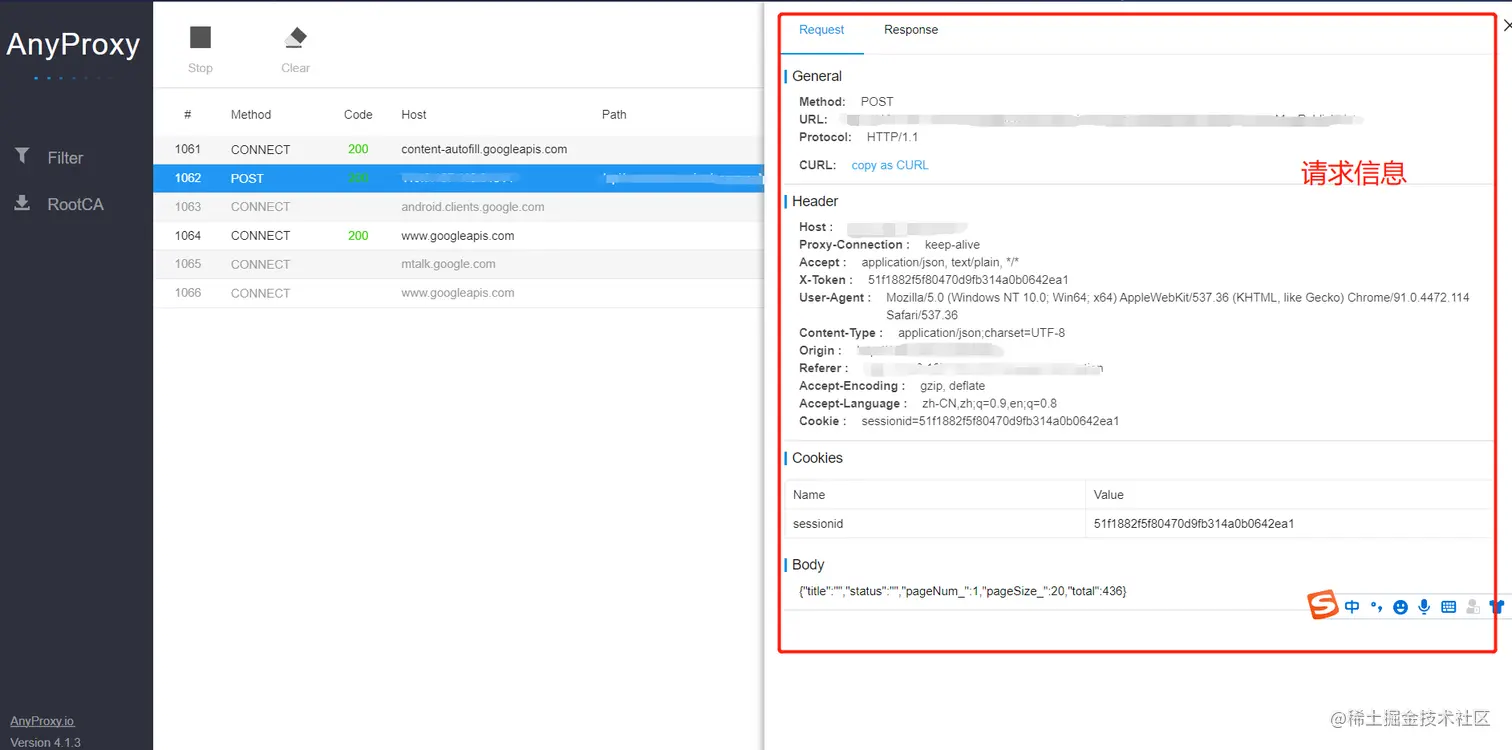Viewport: 1512px width, 750px height.
Task: Click the Version 4.1.3 text
Action: 45,743
